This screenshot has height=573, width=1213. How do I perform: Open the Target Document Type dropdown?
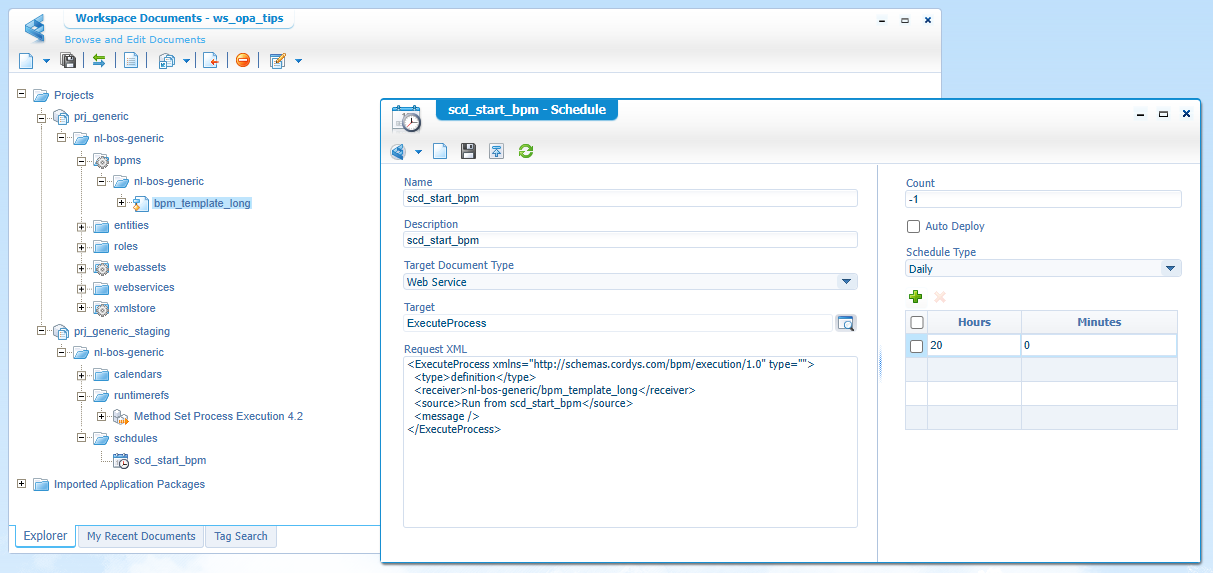pos(846,282)
